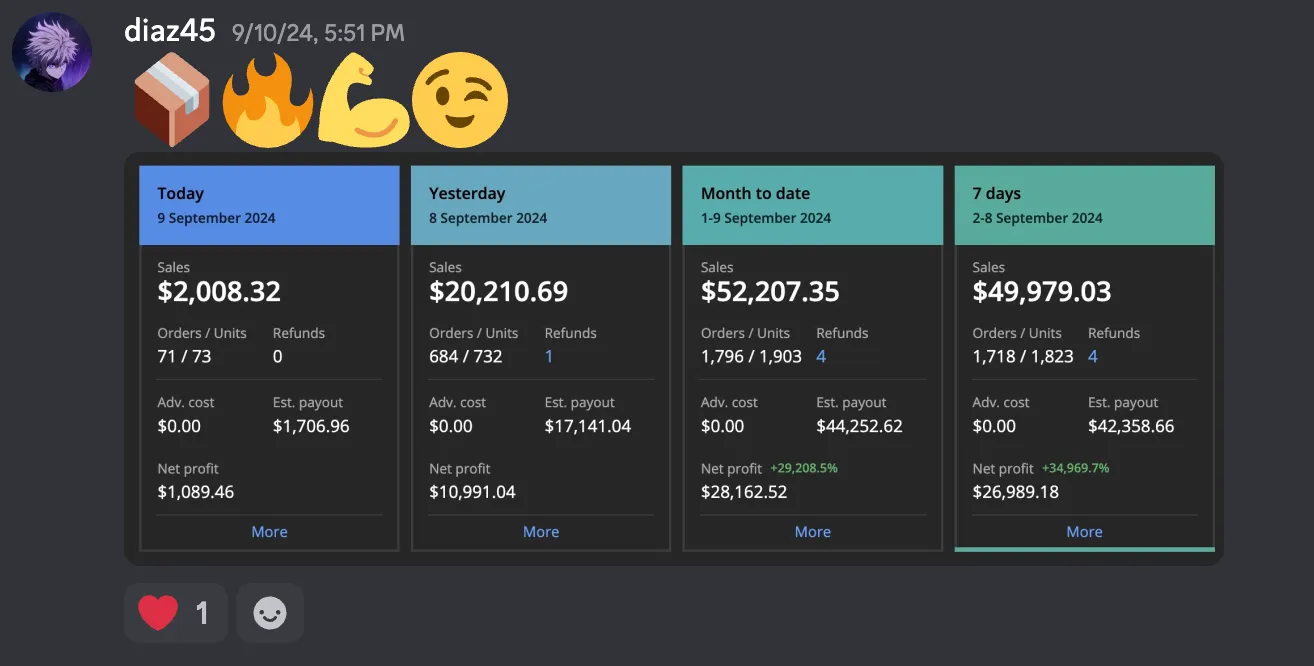The image size is (1314, 666).
Task: Click the date 8 September 2024
Action: [x=488, y=218]
